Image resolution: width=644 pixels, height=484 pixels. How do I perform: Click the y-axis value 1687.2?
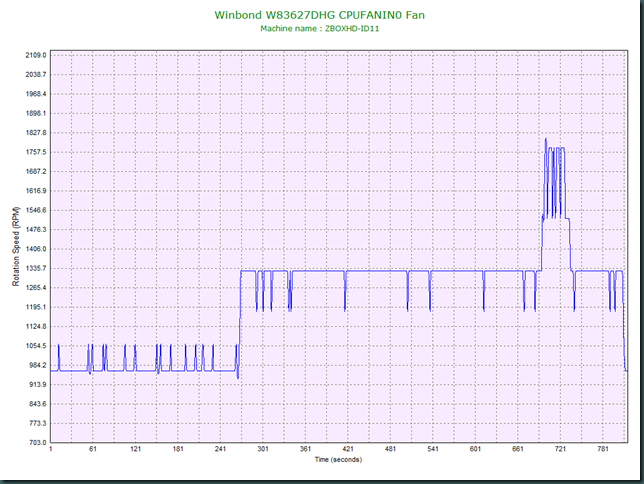point(36,171)
